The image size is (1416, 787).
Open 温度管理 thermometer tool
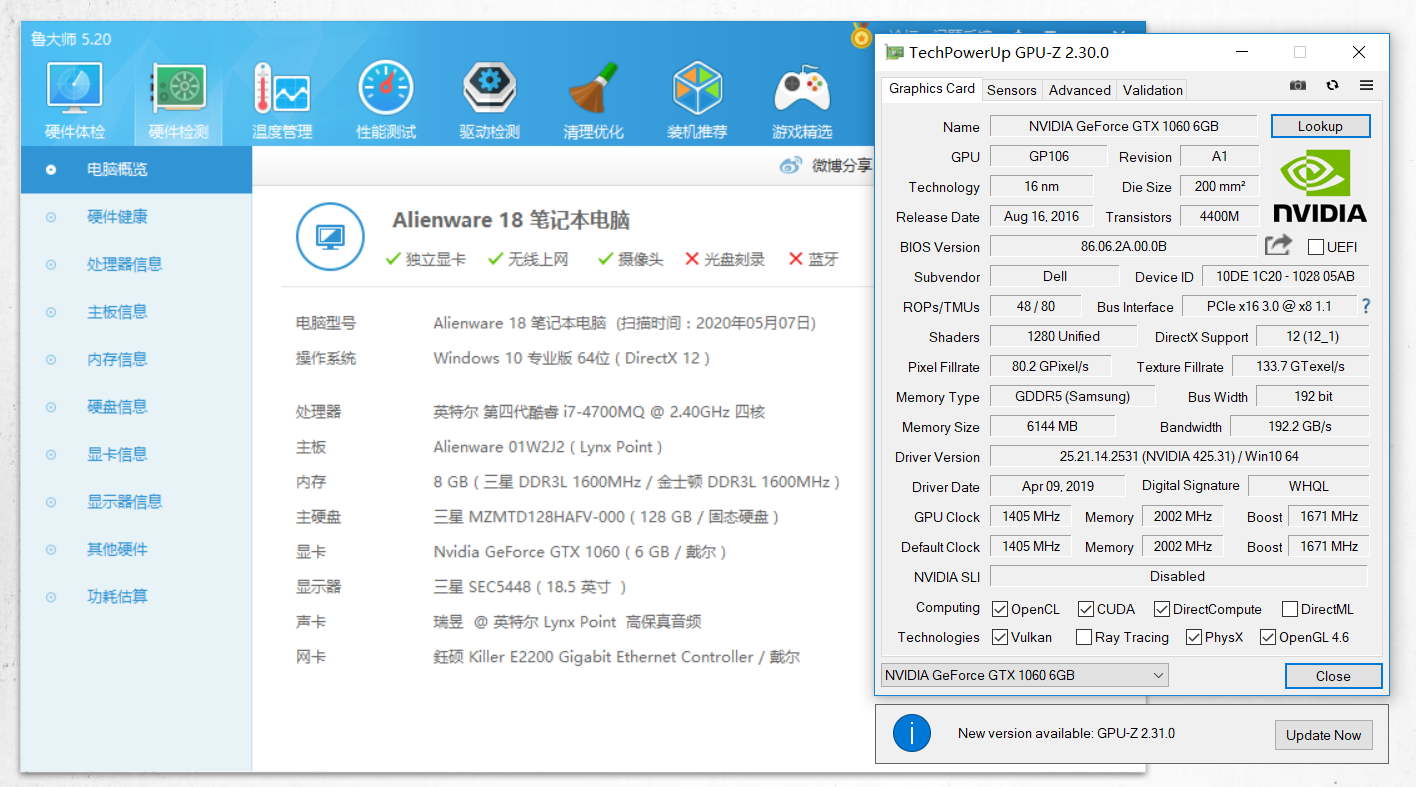[282, 100]
